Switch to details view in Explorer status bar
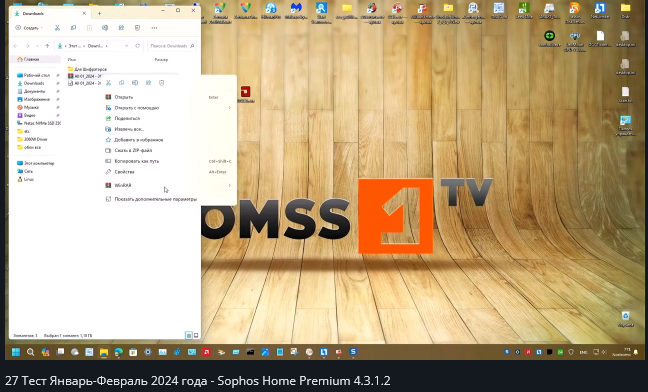The image size is (648, 392). tap(188, 335)
